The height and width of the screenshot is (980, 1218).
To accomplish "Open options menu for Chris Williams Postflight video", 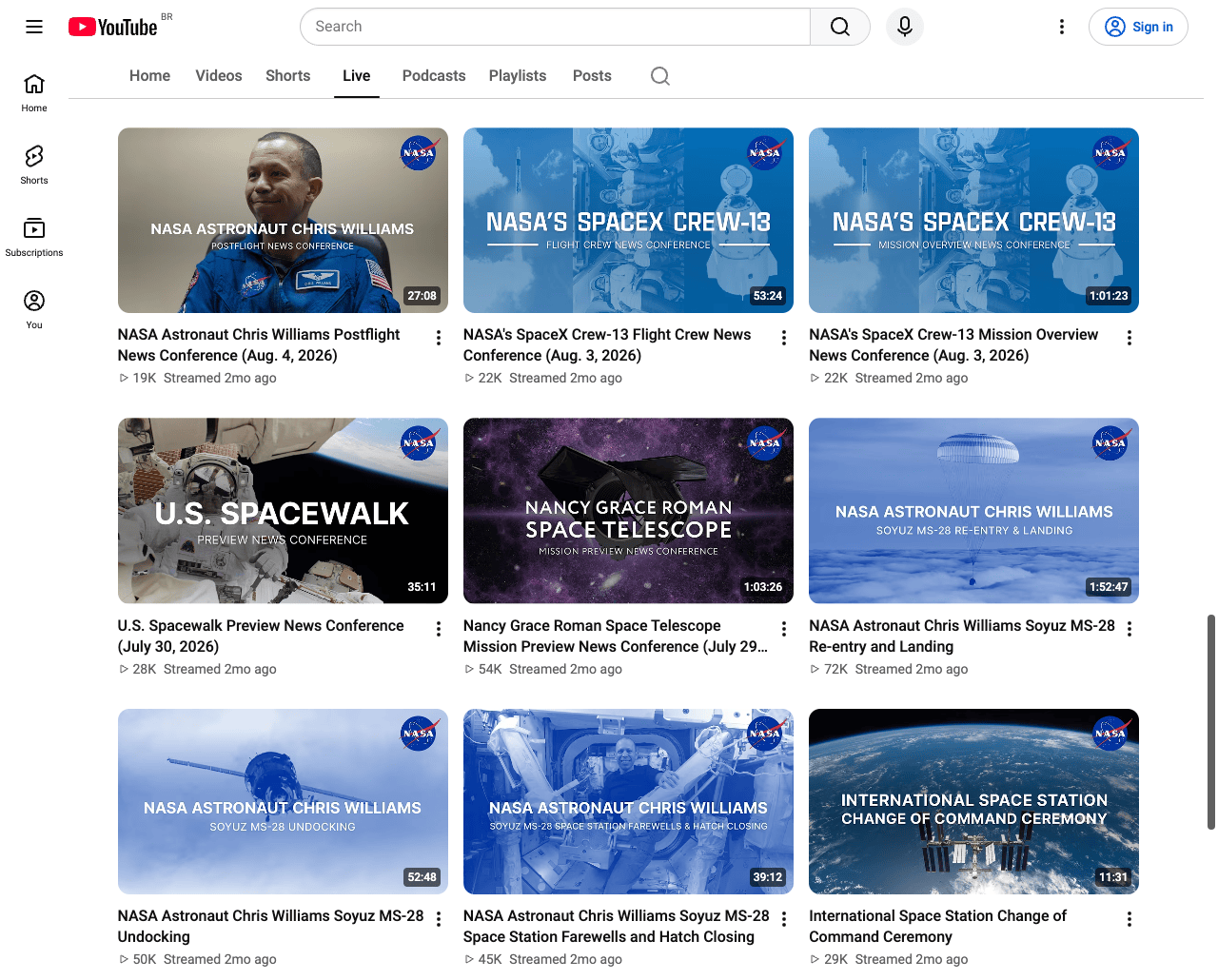I will [439, 338].
